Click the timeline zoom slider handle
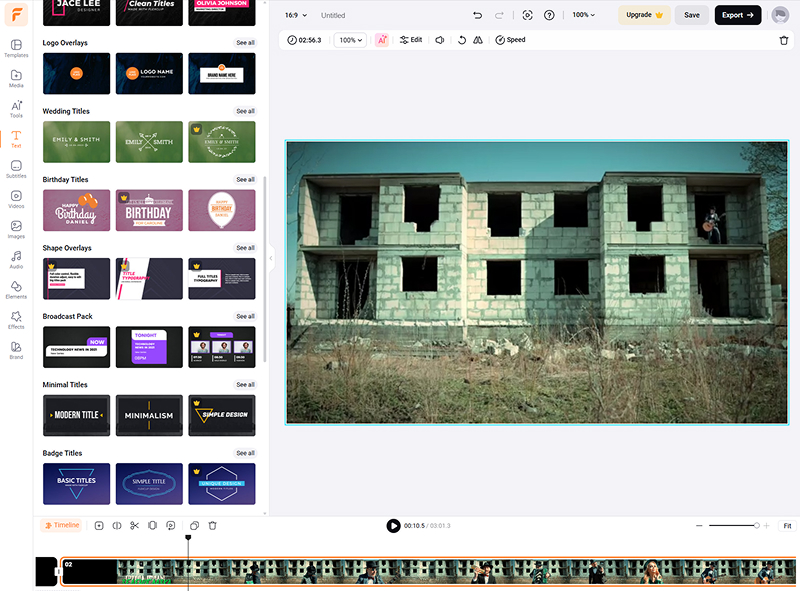Screen dimensions: 800x591 coord(756,526)
